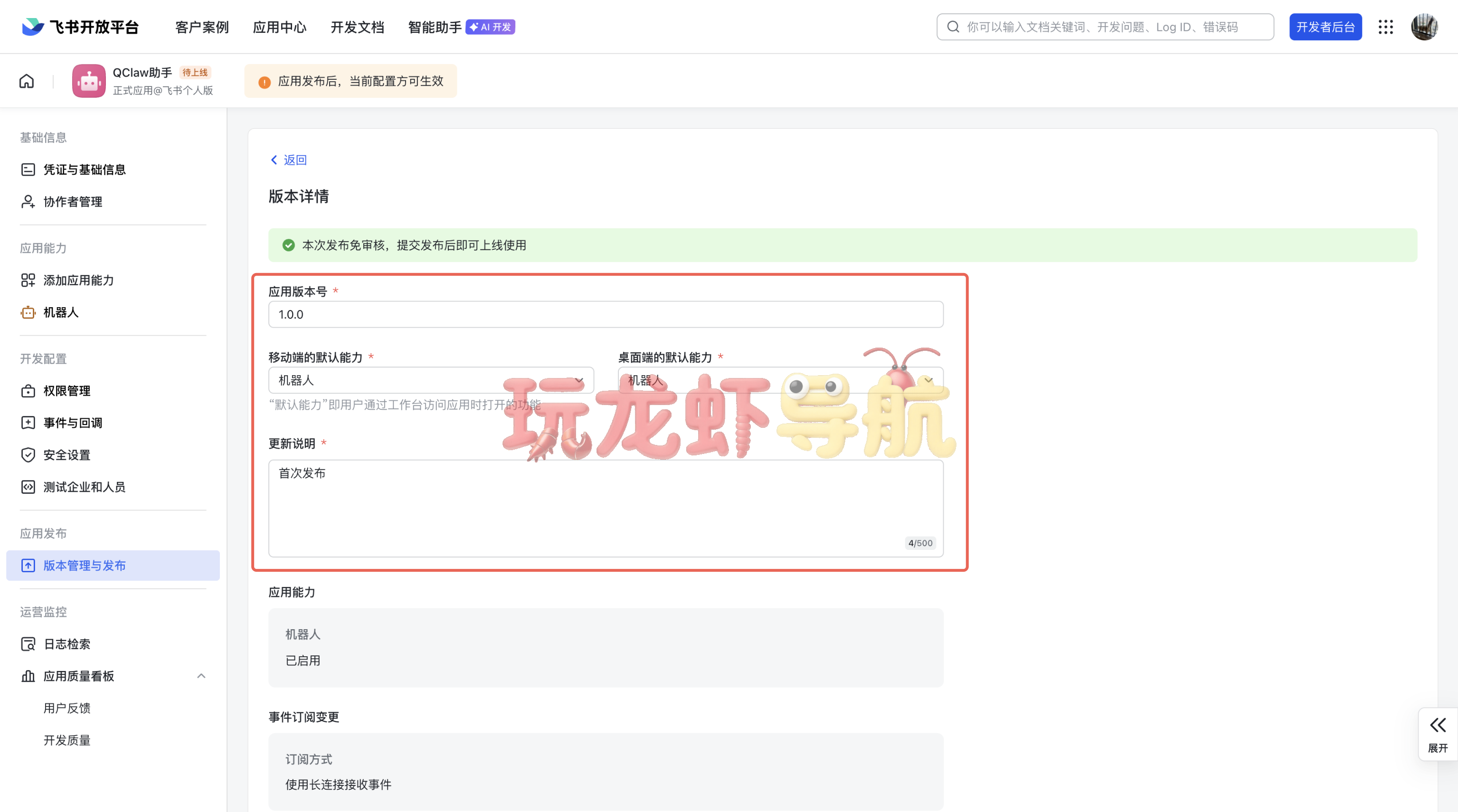Open the home icon in breadcrumb bar
This screenshot has height=812, width=1458.
[x=27, y=81]
